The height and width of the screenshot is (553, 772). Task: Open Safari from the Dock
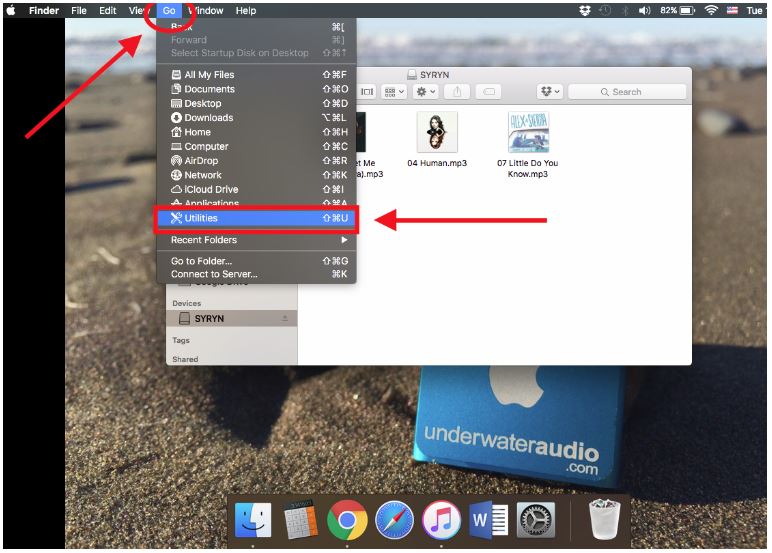[394, 520]
